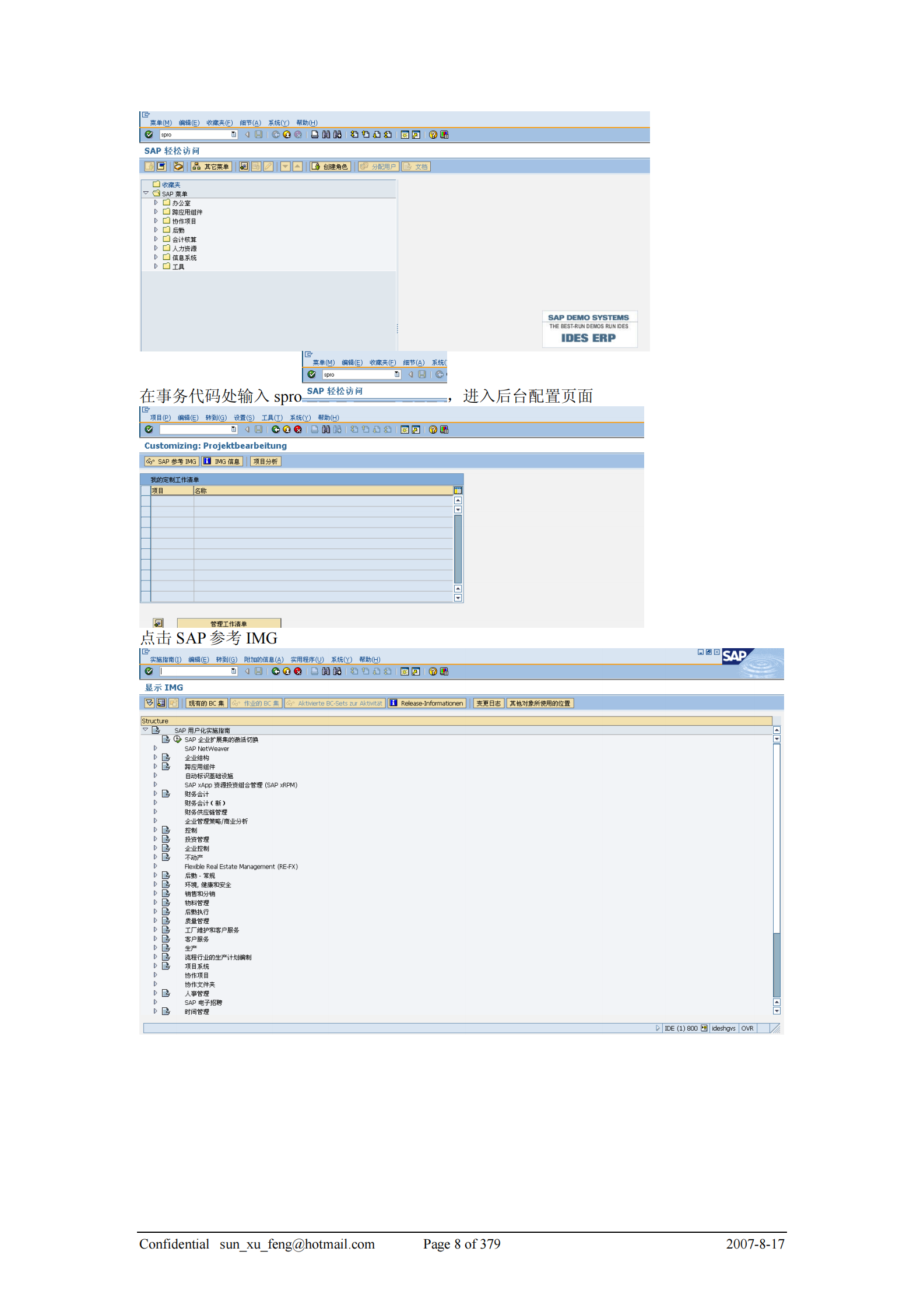The height and width of the screenshot is (1308, 924).
Task: Open 细节(A) menu in SAP 轻松访问 window
Action: pyautogui.click(x=250, y=123)
